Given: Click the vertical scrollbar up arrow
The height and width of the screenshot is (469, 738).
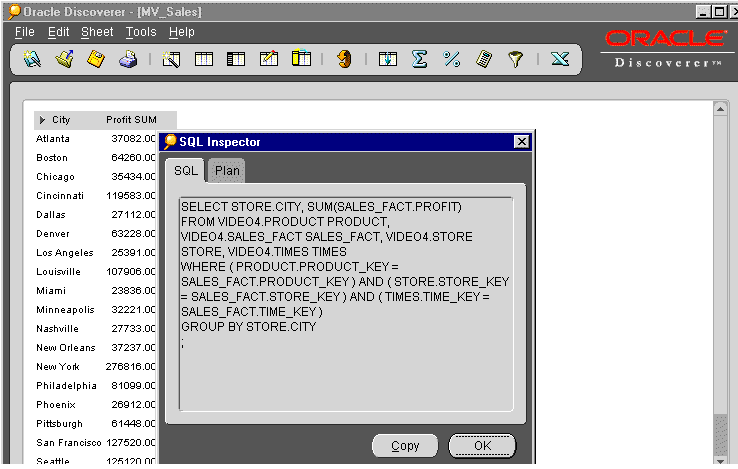Looking at the screenshot, I should 721,108.
